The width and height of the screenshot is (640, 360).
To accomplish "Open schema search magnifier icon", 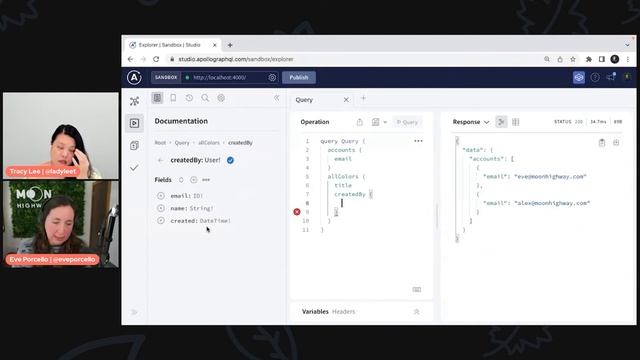I will point(205,98).
